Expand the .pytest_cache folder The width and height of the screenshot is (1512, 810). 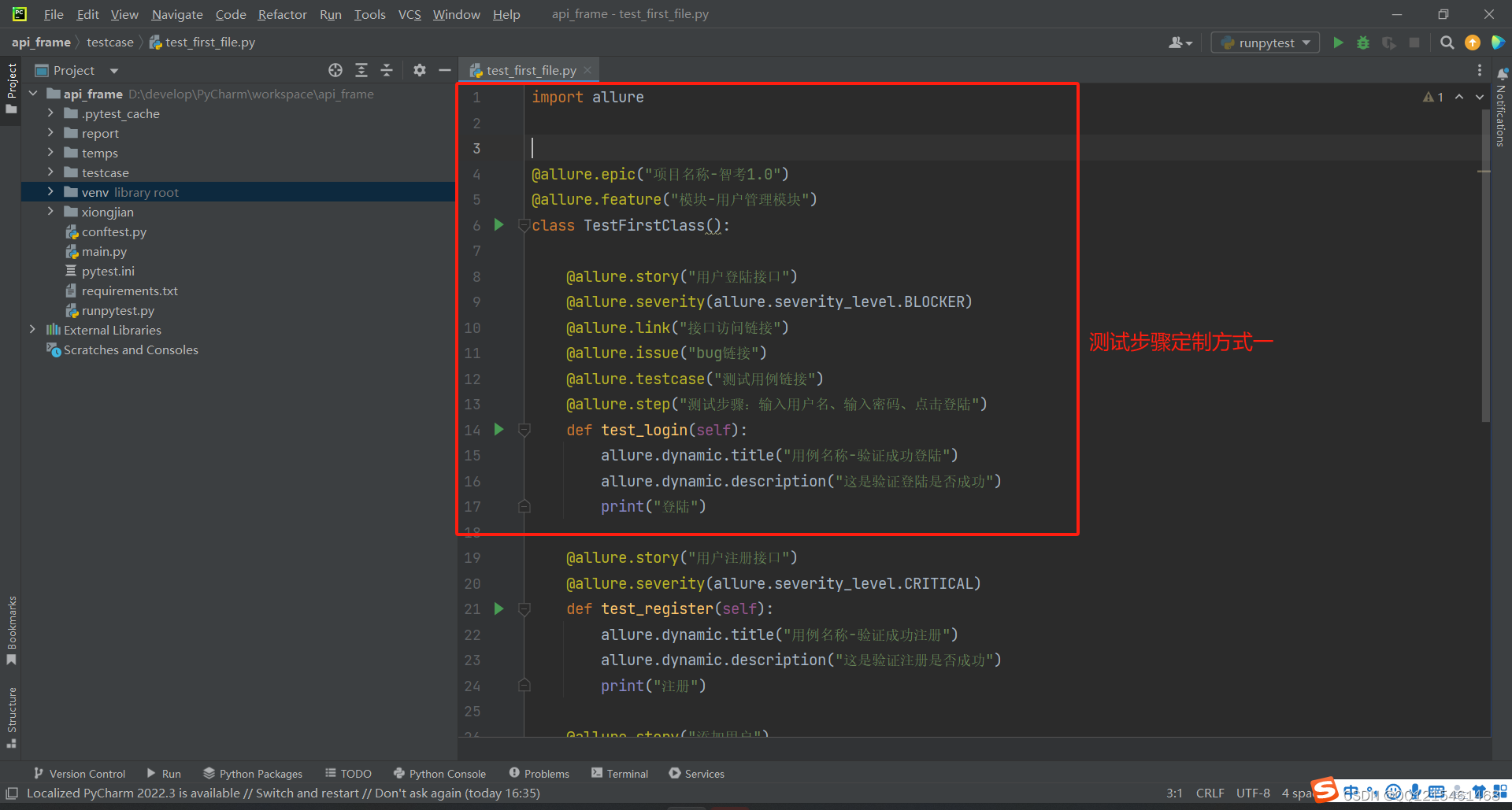pos(50,113)
